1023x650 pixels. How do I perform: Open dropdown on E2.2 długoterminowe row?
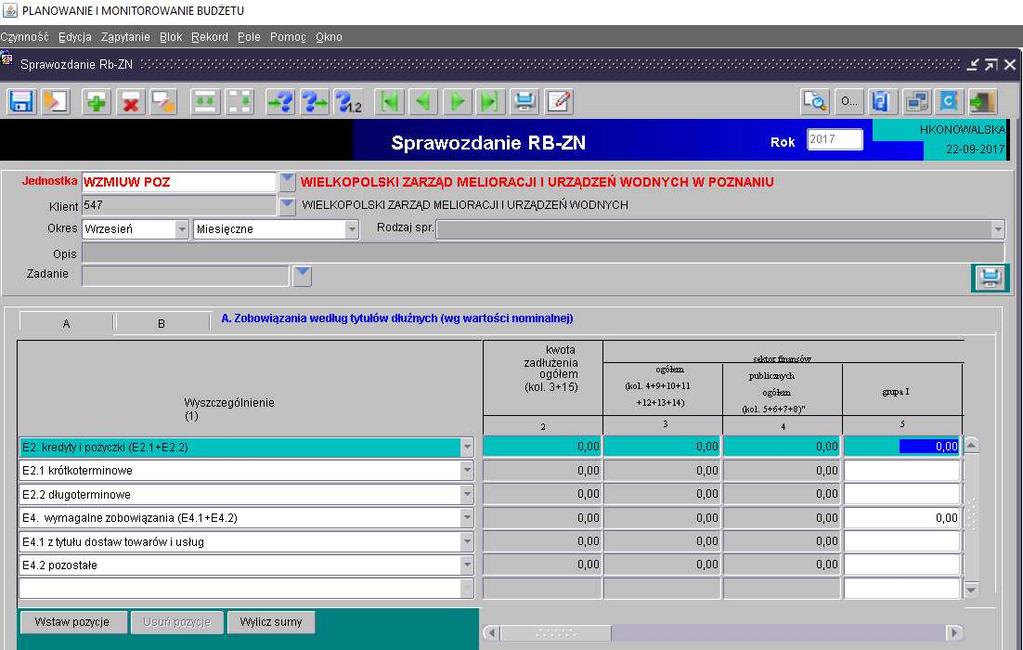point(467,494)
